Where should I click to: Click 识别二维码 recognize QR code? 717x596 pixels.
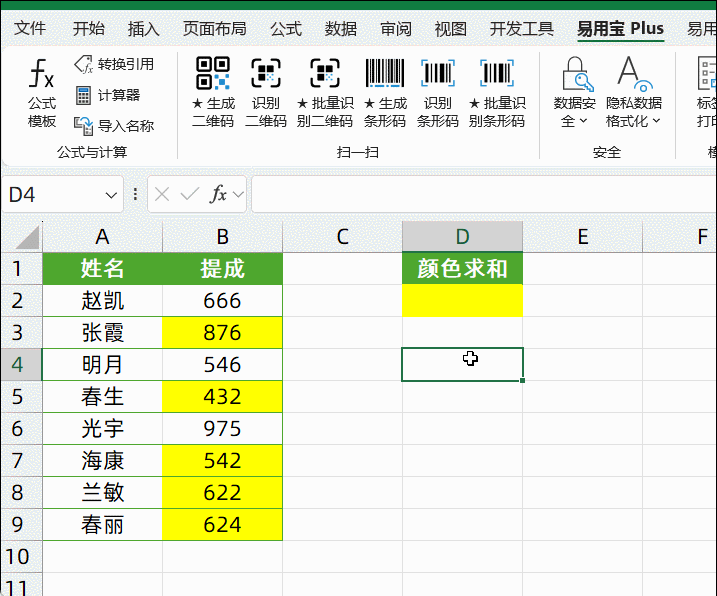(x=266, y=92)
